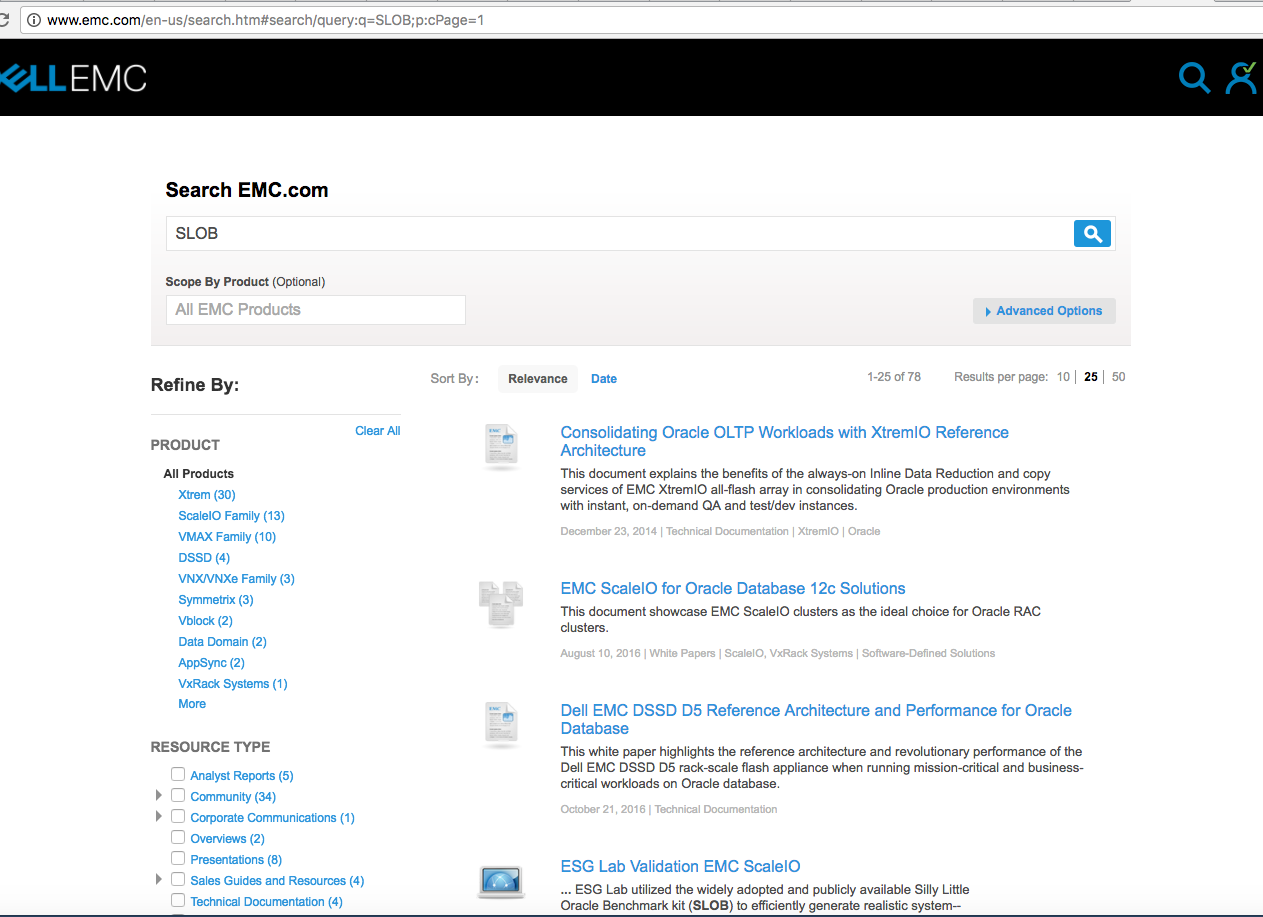Expand the Corporate Communications arrow
The image size is (1263, 917).
point(158,817)
